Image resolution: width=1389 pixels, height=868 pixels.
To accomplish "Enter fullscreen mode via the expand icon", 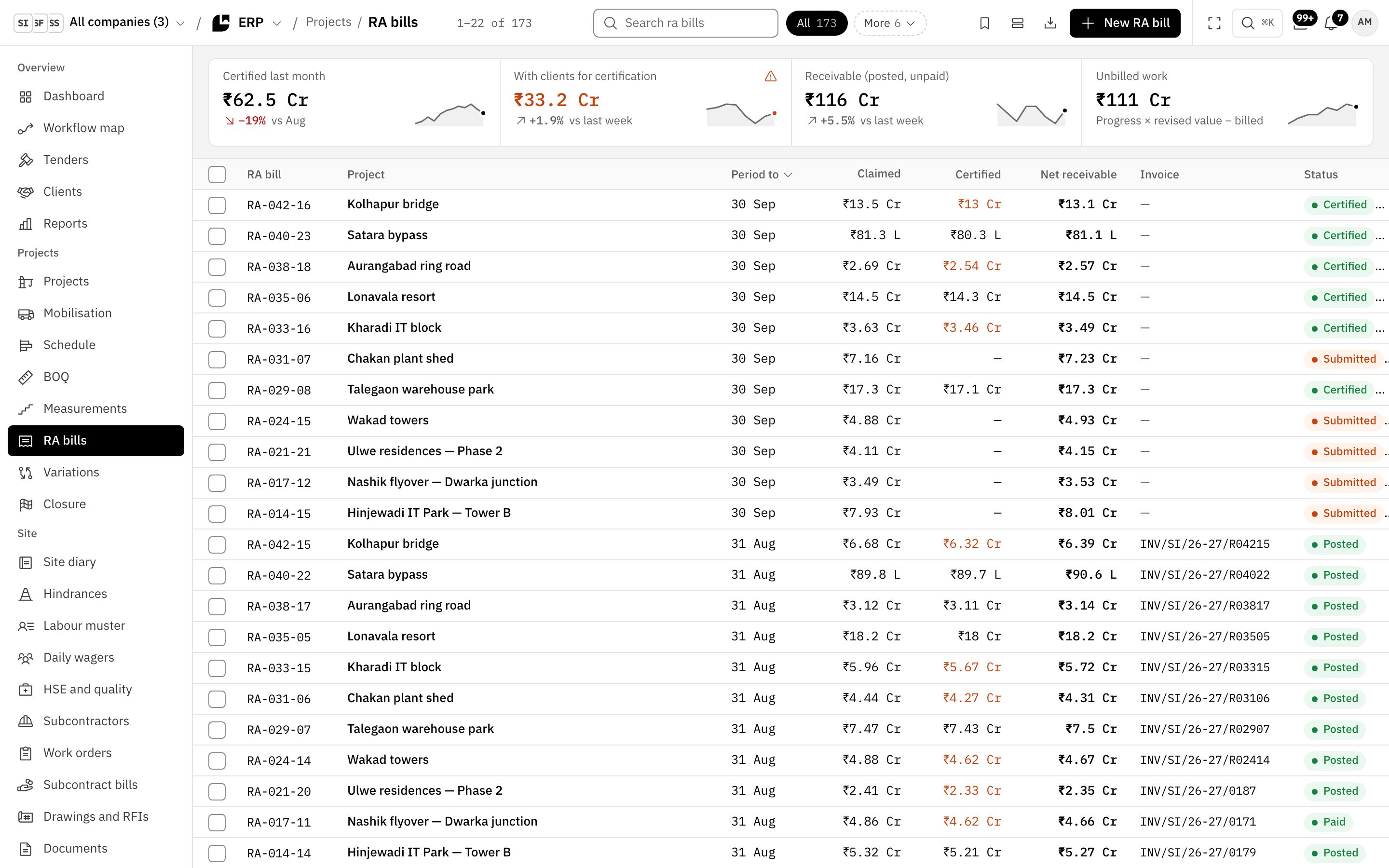I will (x=1214, y=23).
